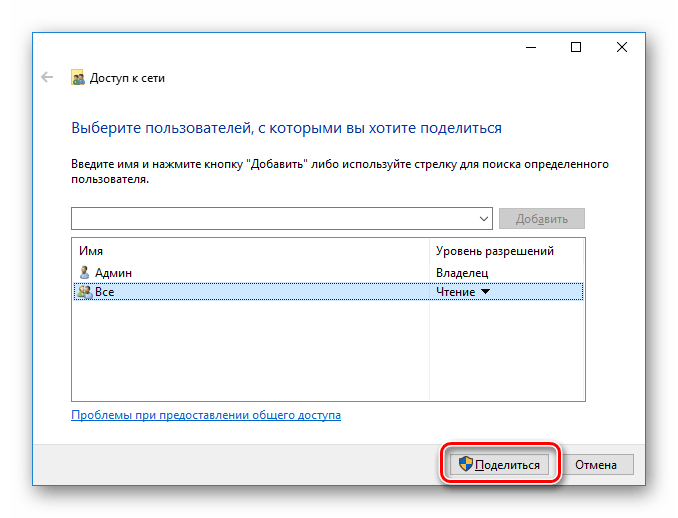Click the back arrow icon
Viewport: 678px width, 518px height.
coord(47,77)
